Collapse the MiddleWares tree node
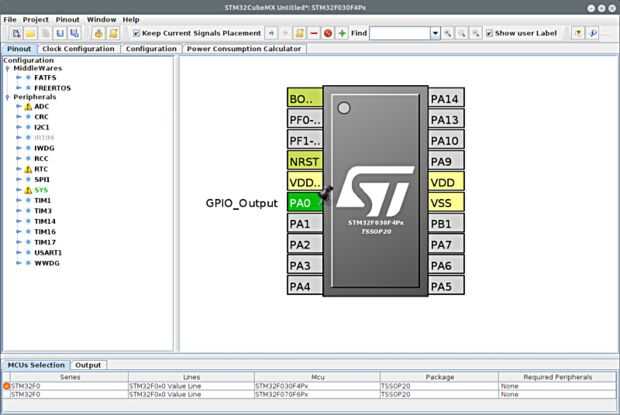The width and height of the screenshot is (620, 415). (7, 68)
